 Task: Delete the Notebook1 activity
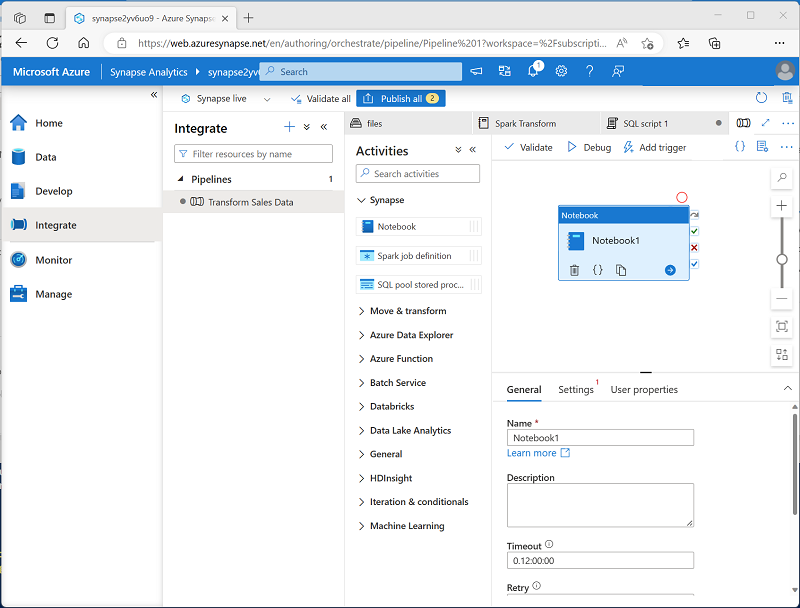tap(574, 270)
